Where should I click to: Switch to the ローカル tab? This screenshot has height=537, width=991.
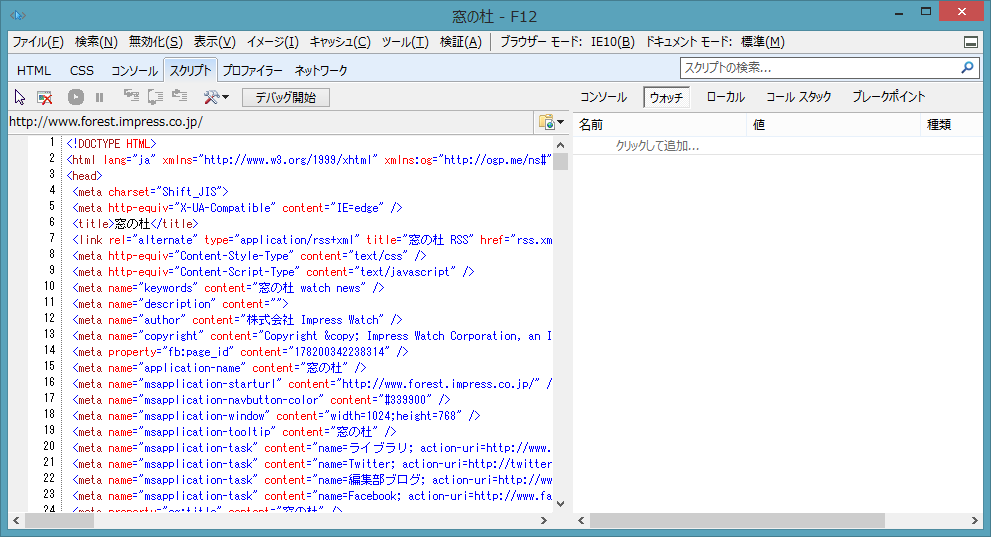tap(726, 97)
